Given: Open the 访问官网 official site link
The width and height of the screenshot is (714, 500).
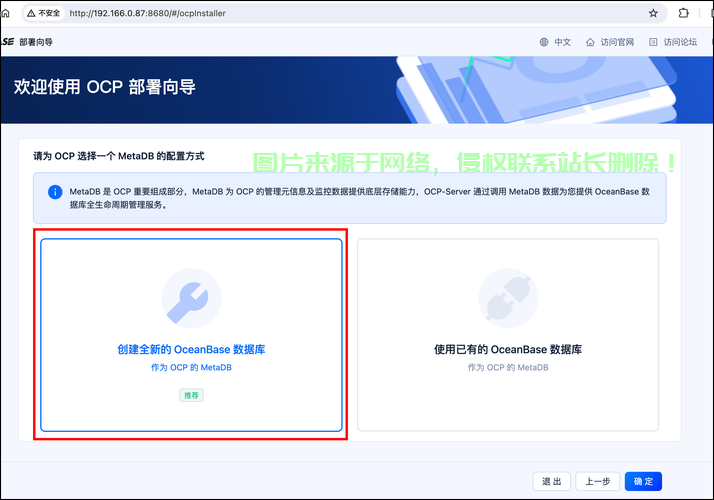Looking at the screenshot, I should [610, 42].
